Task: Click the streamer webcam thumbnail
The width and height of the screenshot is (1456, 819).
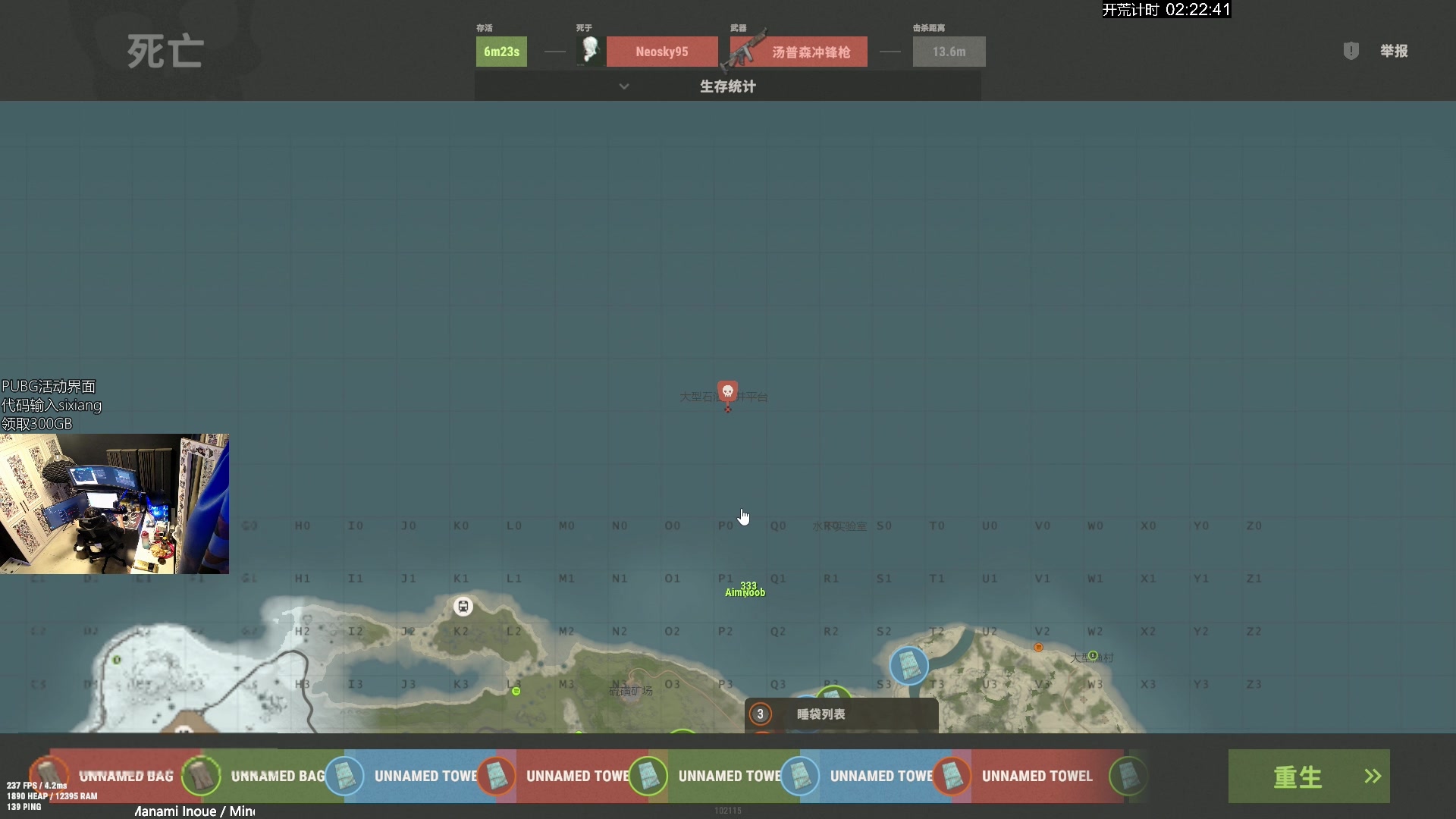Action: pos(115,504)
